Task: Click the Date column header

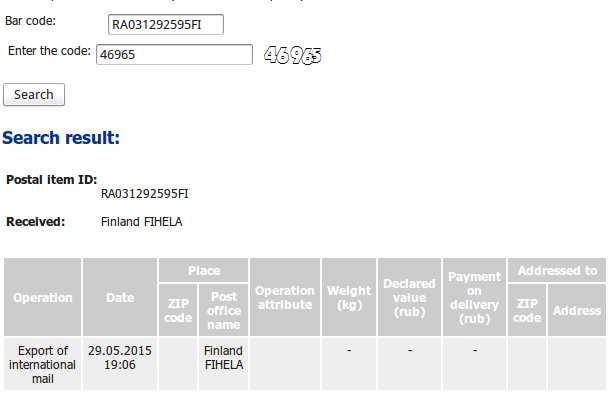Action: tap(120, 298)
